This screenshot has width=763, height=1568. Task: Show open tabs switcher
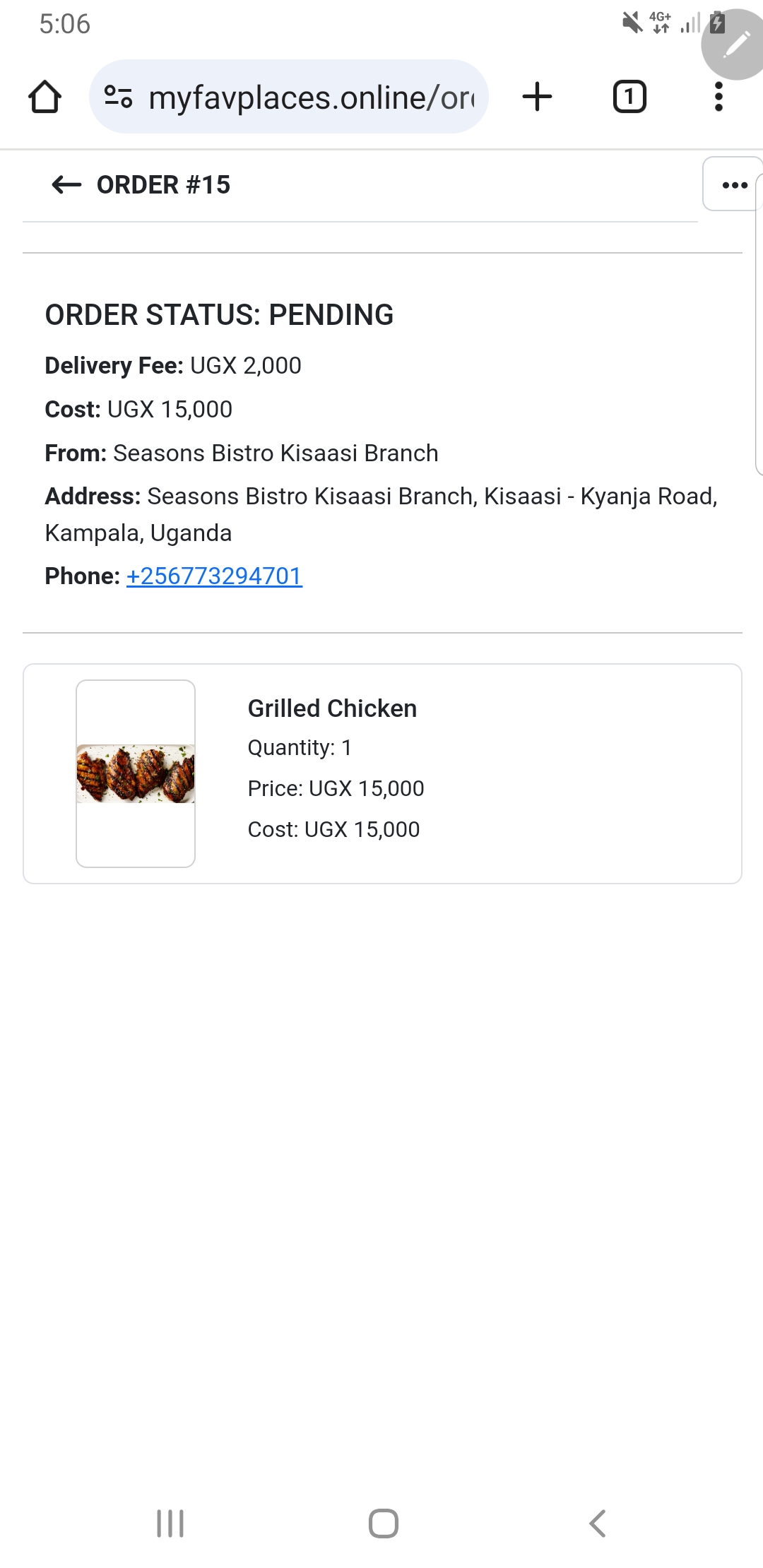(x=629, y=97)
